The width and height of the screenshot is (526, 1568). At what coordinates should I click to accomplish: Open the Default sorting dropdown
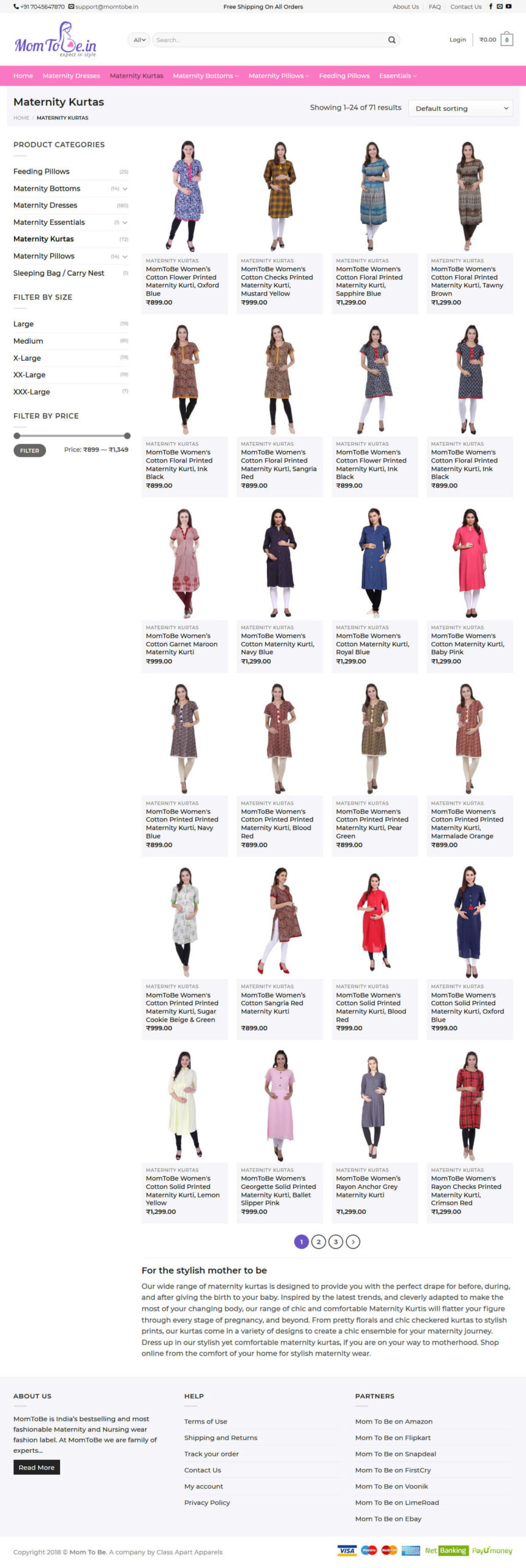[x=460, y=108]
